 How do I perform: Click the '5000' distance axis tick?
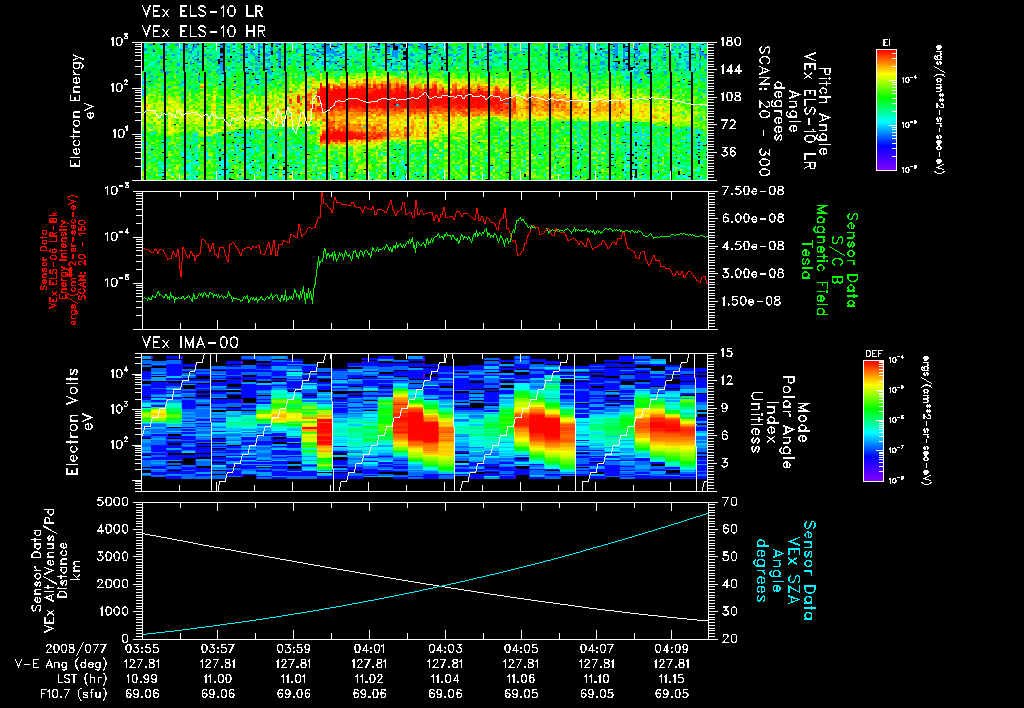(113, 502)
